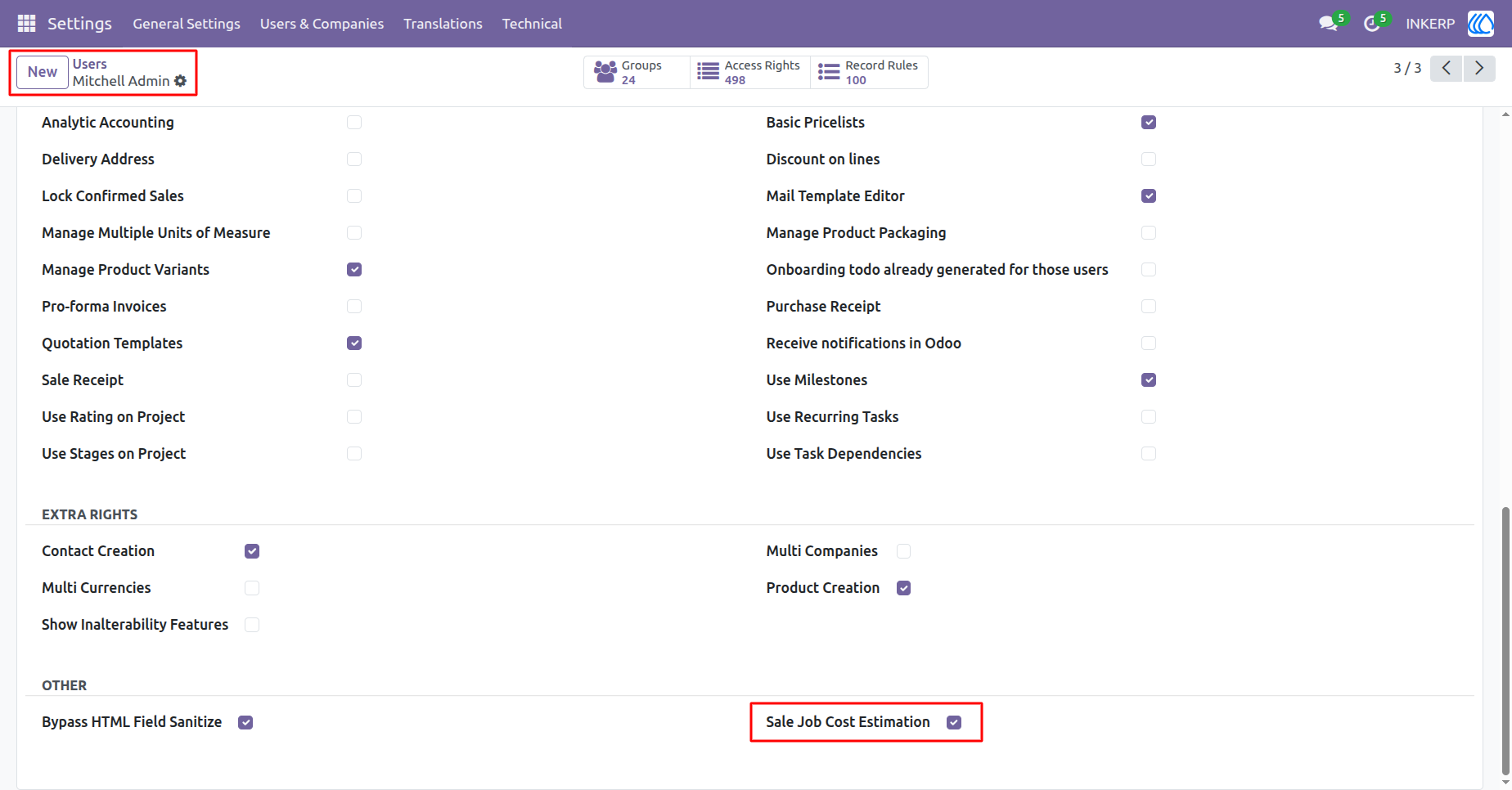The image size is (1512, 790).
Task: Follow the Users breadcrumb link
Action: [89, 64]
